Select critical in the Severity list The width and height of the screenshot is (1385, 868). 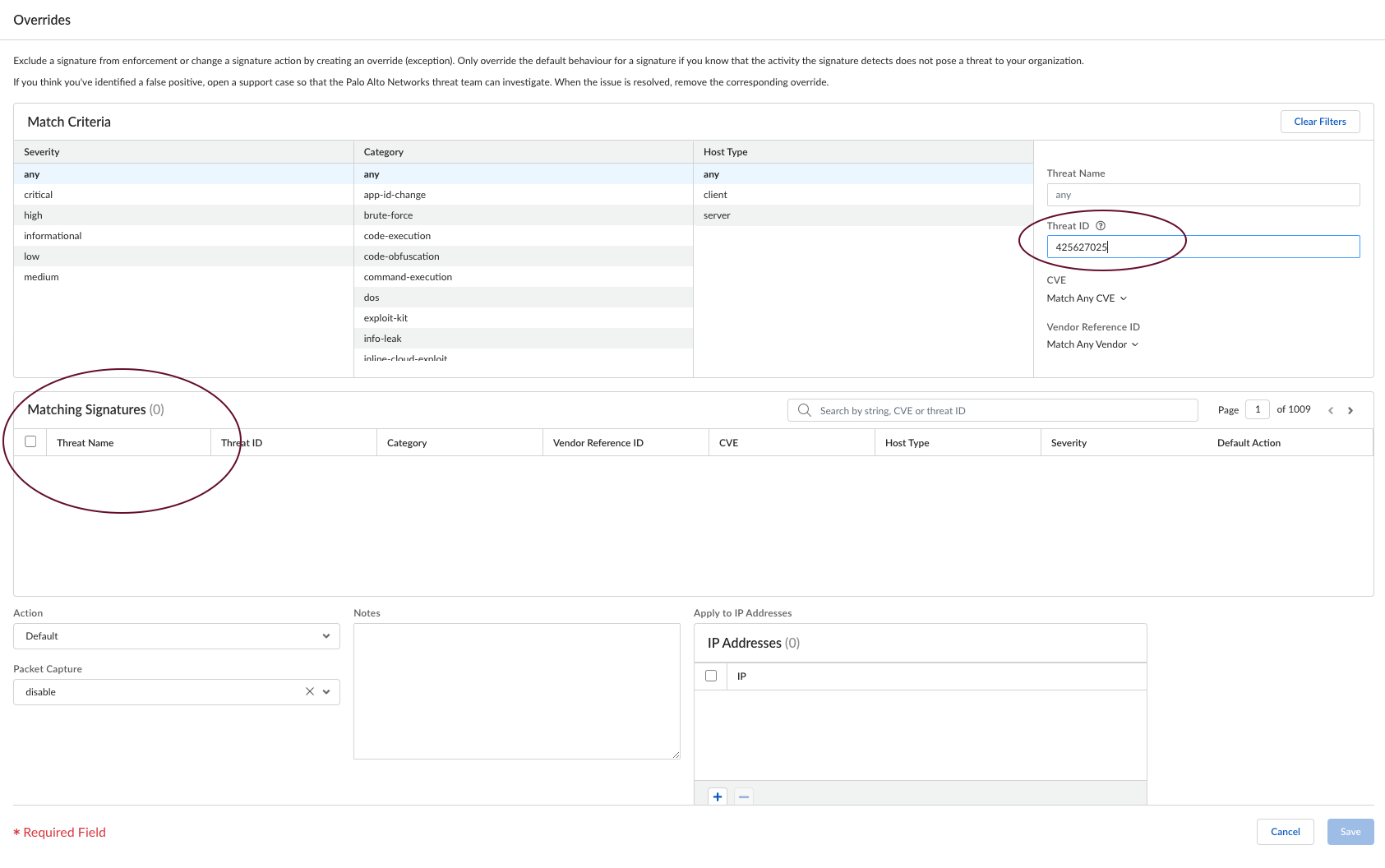click(39, 195)
